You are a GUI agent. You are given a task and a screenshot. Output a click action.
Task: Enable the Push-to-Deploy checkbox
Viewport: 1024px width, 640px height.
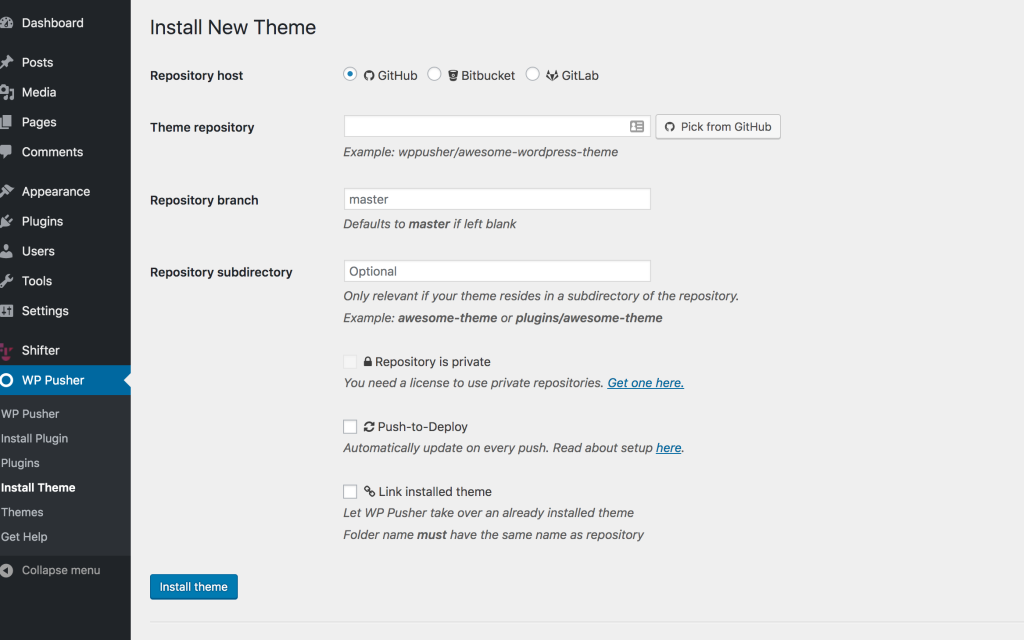click(350, 427)
